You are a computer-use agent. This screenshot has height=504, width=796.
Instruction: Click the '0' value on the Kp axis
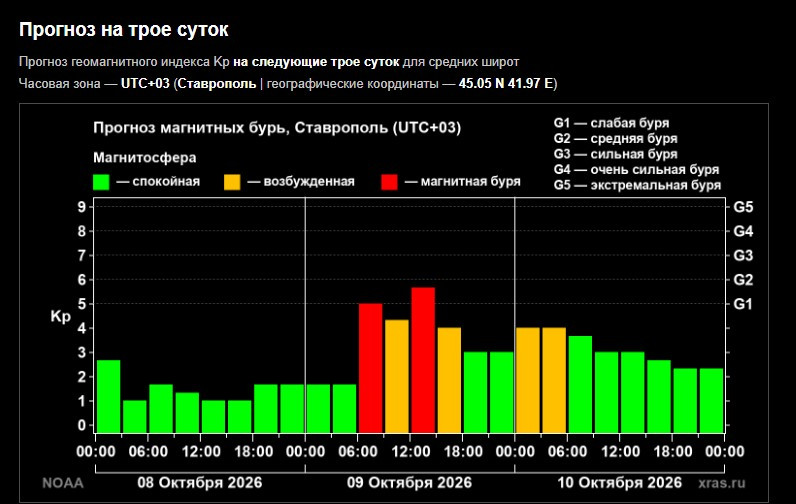pos(81,425)
